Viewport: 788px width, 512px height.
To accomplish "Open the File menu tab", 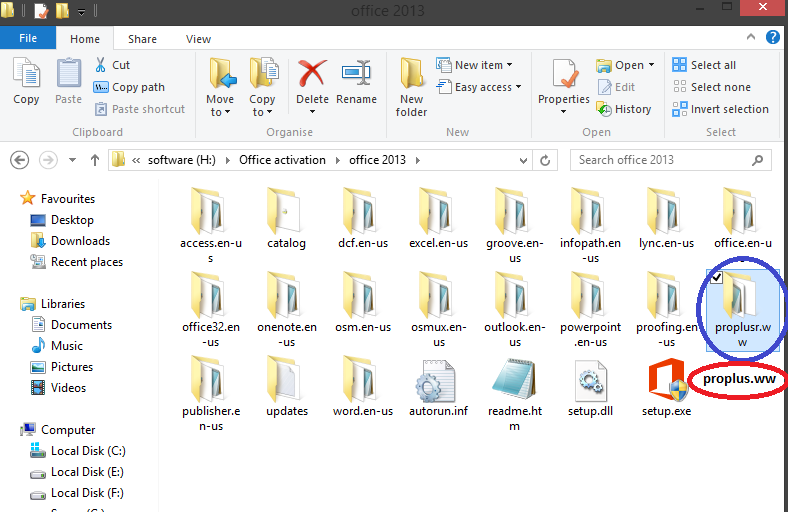I will (x=28, y=39).
